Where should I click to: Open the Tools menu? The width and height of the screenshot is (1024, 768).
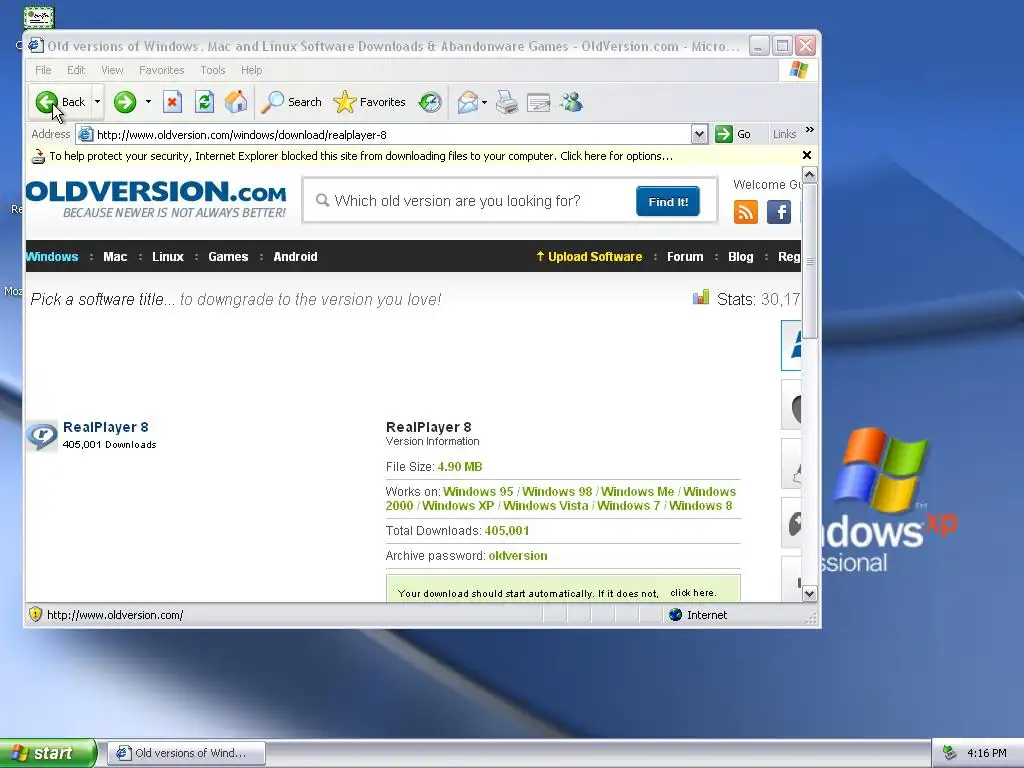[212, 70]
